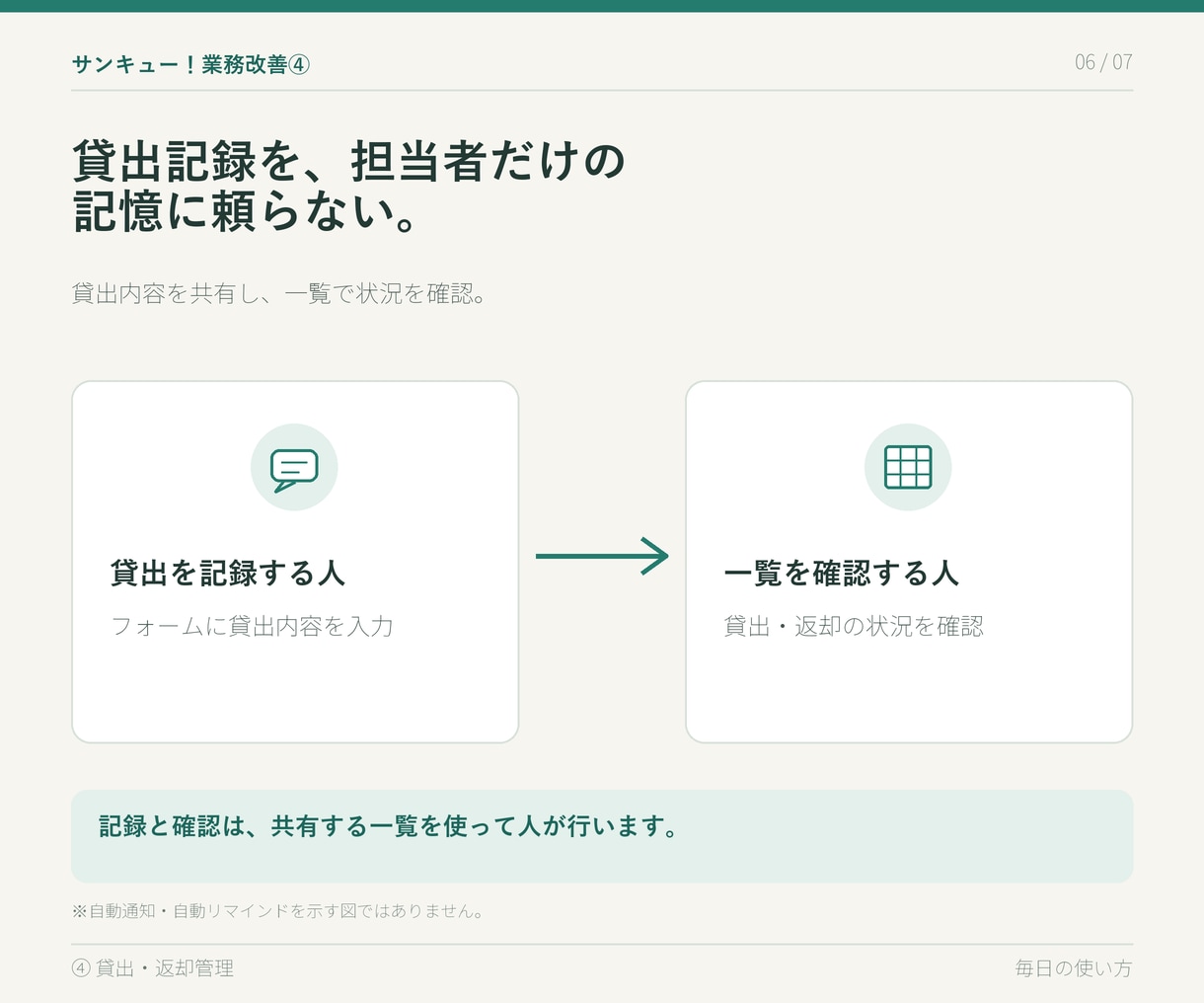The height and width of the screenshot is (1003, 1204).
Task: Click the footnote ※自動通知・自動リマインドを示す図ではありません。
Action: pyautogui.click(x=278, y=911)
